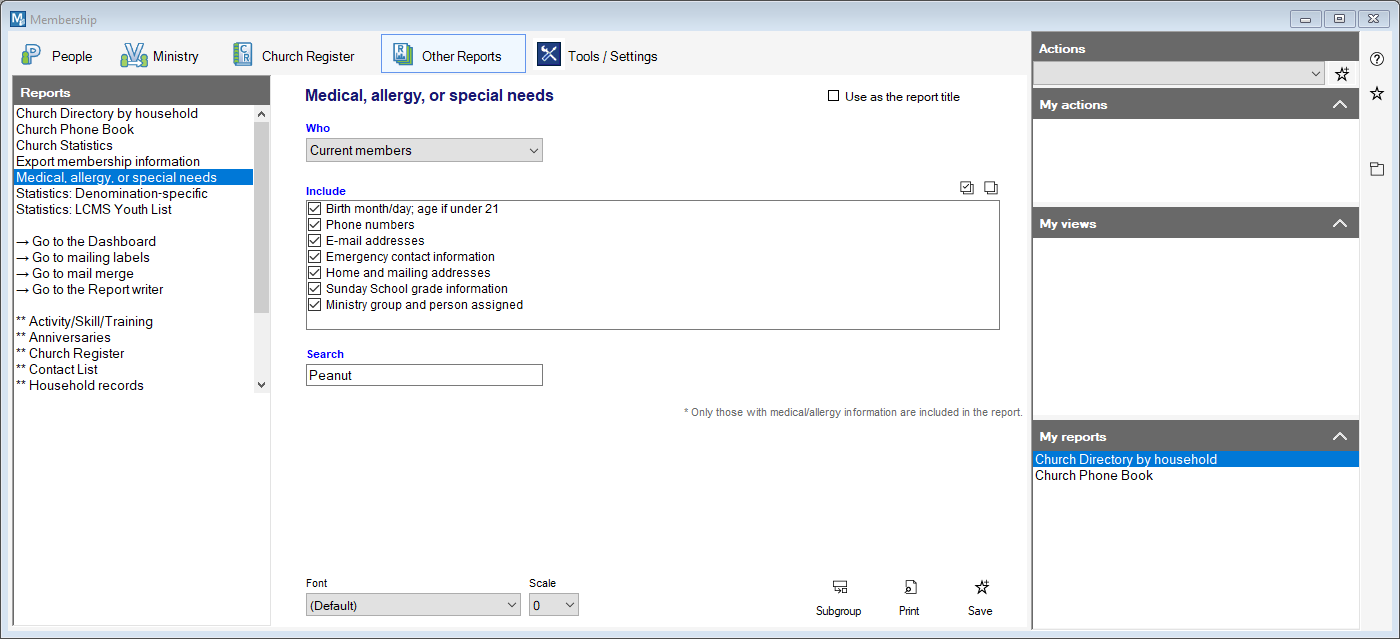Open the Font dropdown
This screenshot has width=1400, height=639.
pyautogui.click(x=412, y=605)
